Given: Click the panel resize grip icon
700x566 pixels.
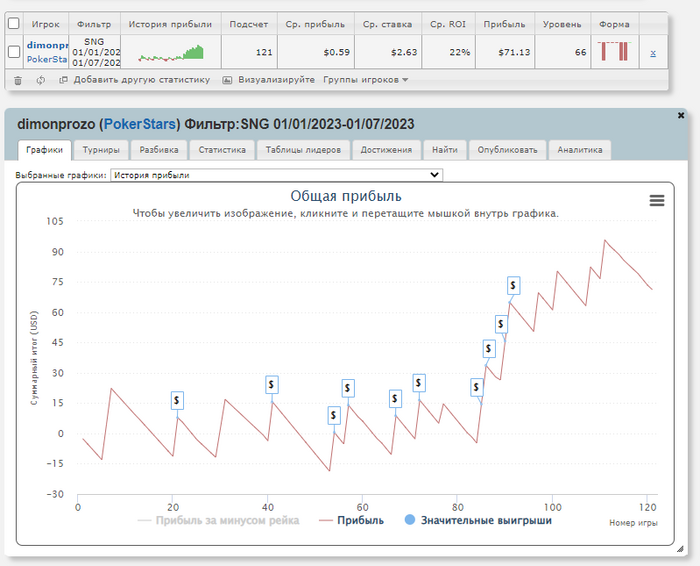Looking at the screenshot, I should [679, 549].
